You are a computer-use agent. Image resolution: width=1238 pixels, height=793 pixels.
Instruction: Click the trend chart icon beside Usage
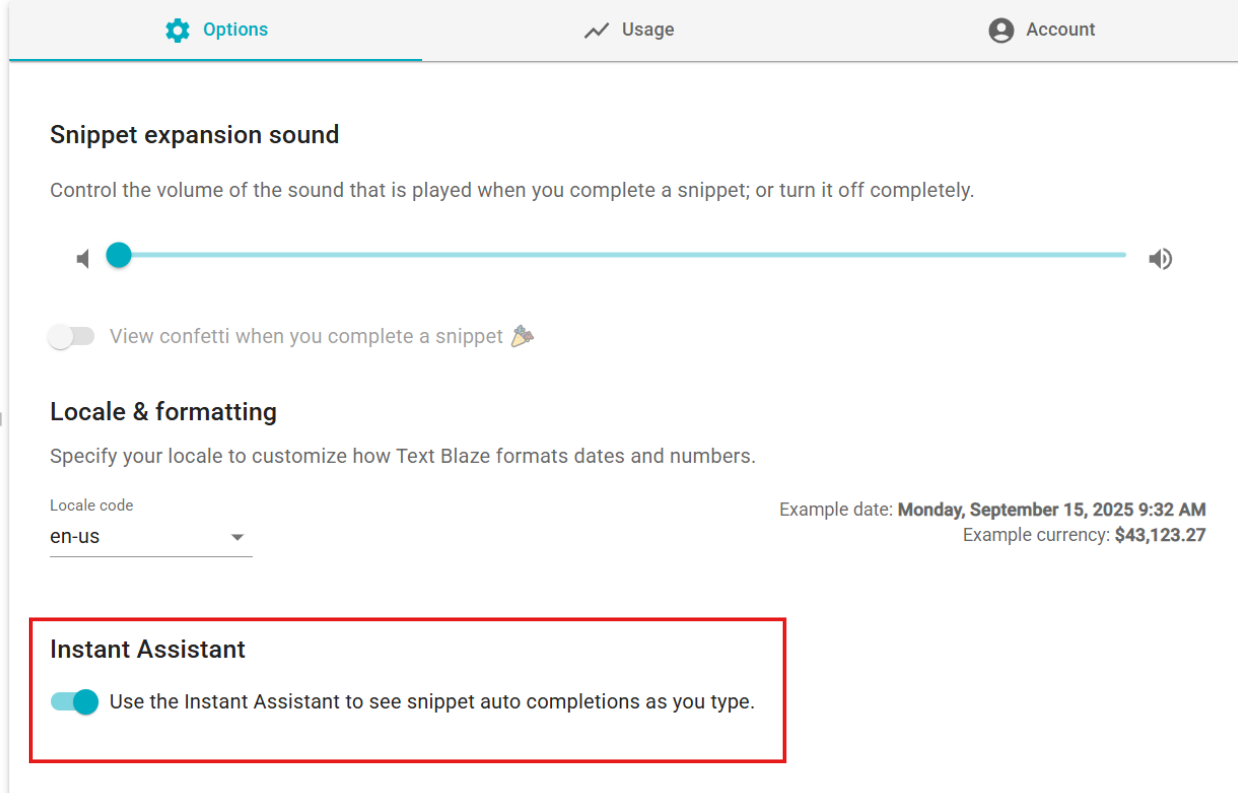[x=597, y=30]
